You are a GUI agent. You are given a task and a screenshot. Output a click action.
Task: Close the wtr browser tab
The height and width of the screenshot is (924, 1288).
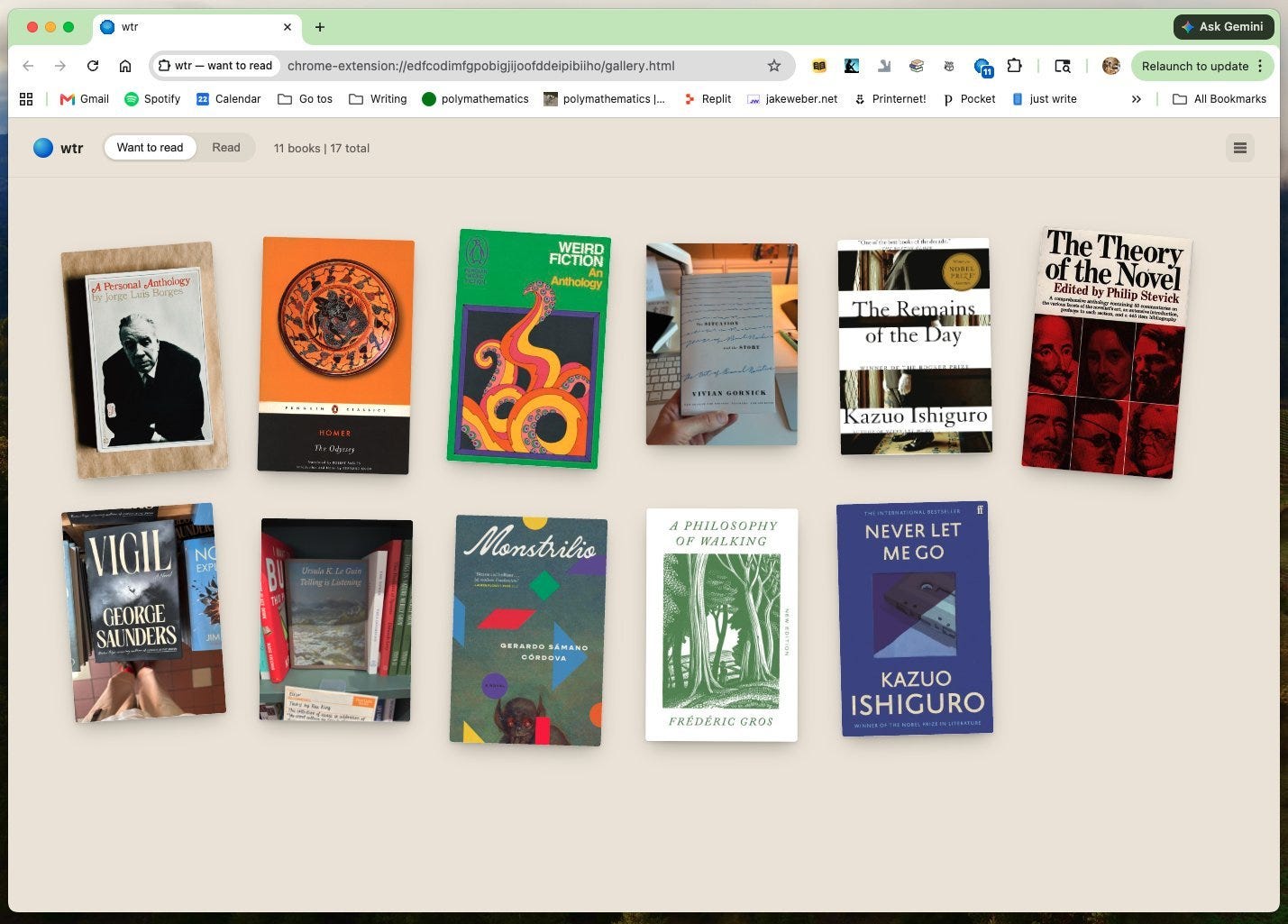(x=288, y=27)
